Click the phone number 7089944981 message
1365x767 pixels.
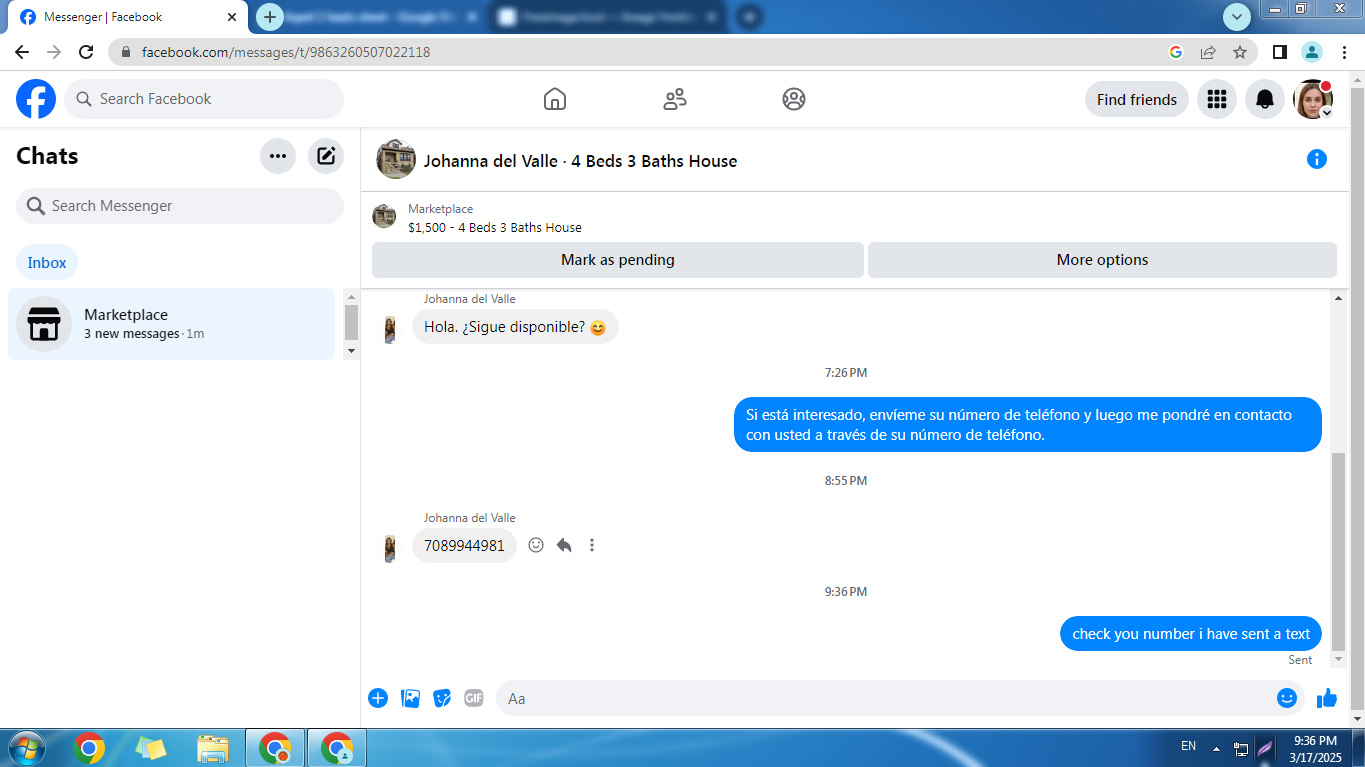pos(464,546)
